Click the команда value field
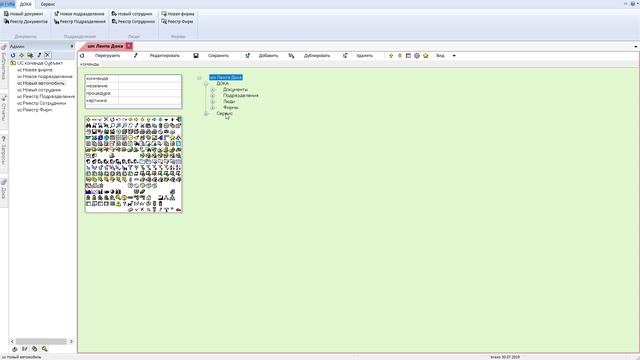Viewport: 640px width, 360px height. coord(150,78)
